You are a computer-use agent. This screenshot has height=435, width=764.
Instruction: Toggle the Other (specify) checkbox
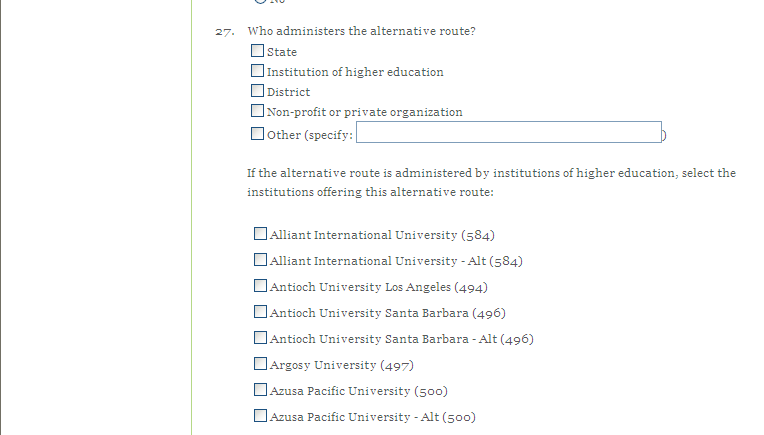(258, 133)
